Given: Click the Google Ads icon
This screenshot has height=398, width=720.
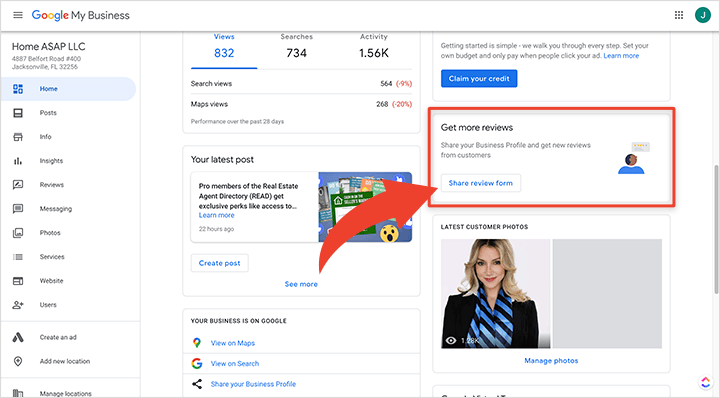Looking at the screenshot, I should tap(18, 337).
